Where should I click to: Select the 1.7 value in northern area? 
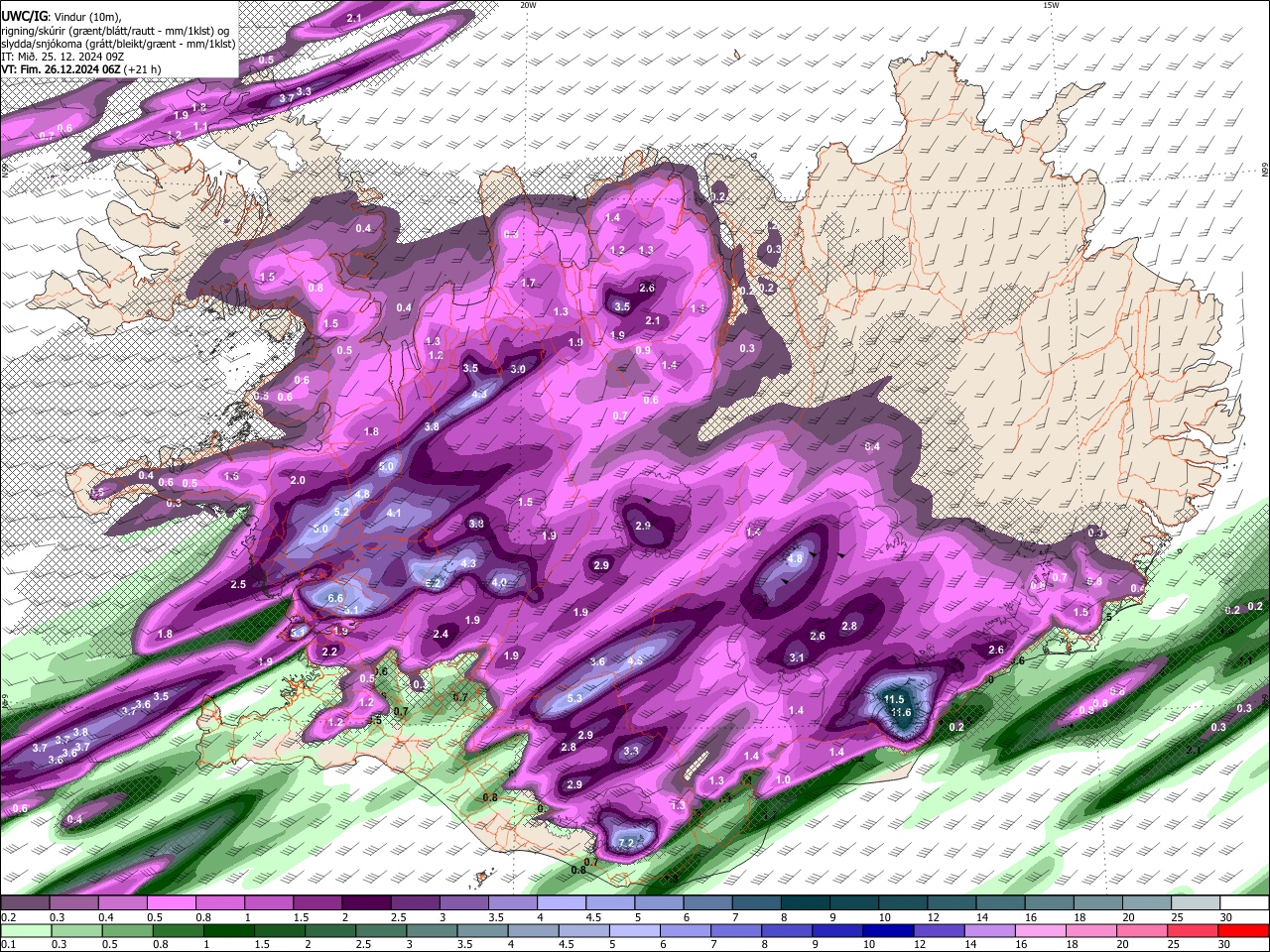(529, 283)
